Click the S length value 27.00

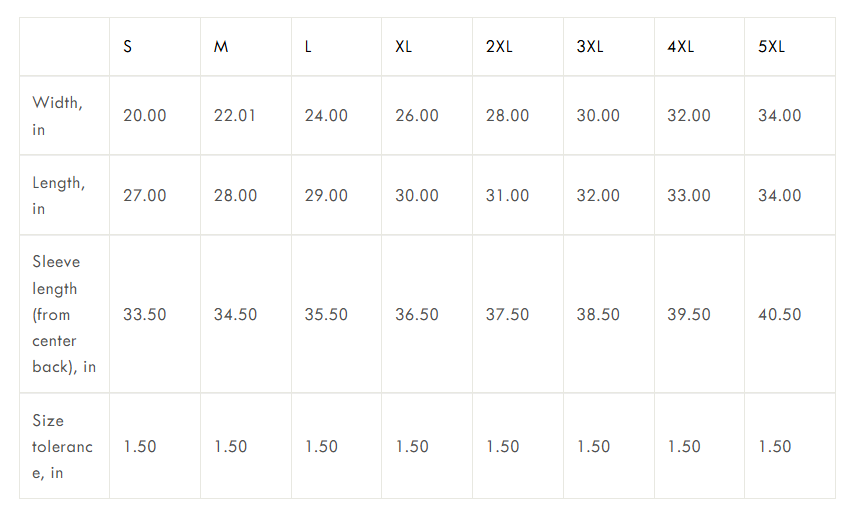145,196
